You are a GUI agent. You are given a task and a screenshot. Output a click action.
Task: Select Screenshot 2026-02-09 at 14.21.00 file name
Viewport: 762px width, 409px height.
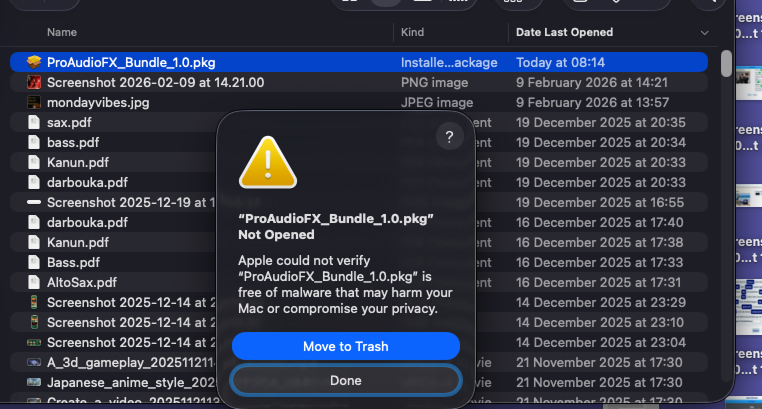pyautogui.click(x=156, y=83)
